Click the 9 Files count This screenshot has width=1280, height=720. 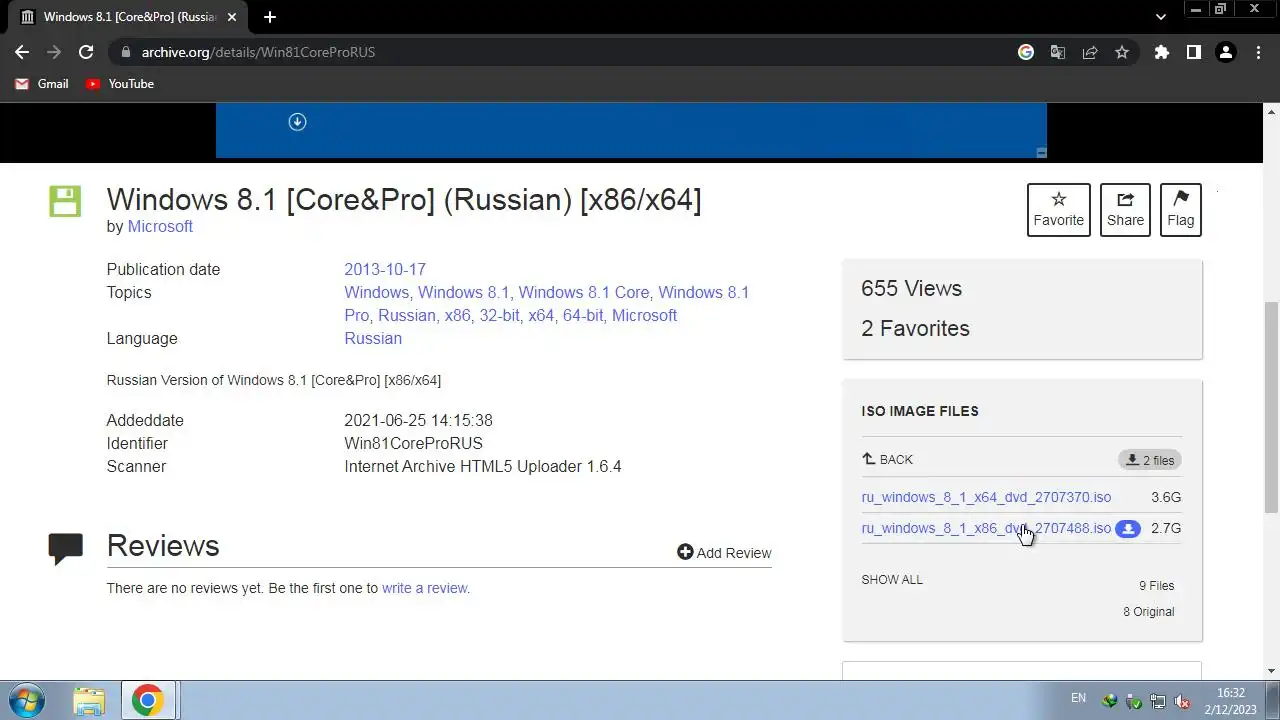(1156, 586)
